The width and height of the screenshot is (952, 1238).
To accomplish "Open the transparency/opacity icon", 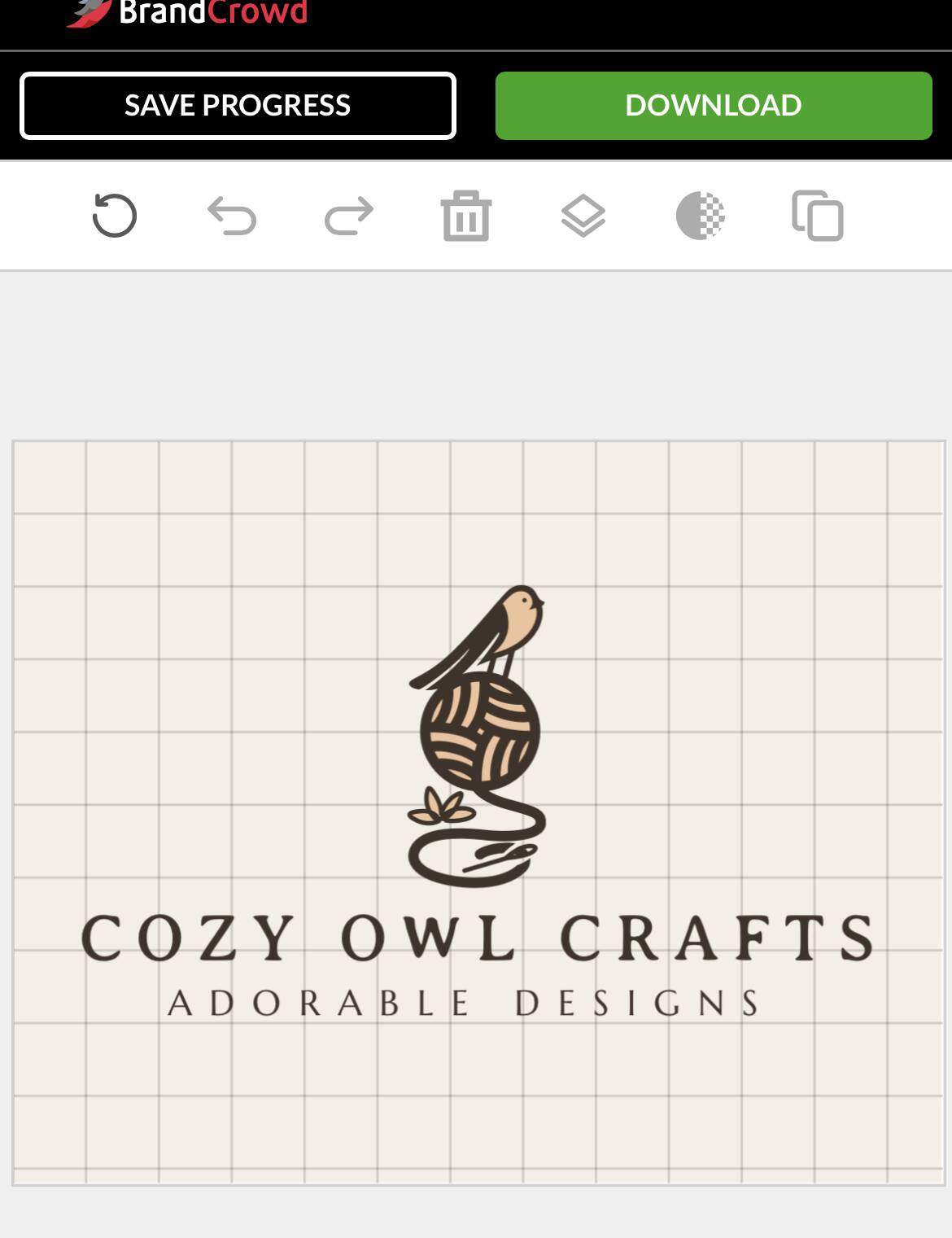I will click(701, 216).
